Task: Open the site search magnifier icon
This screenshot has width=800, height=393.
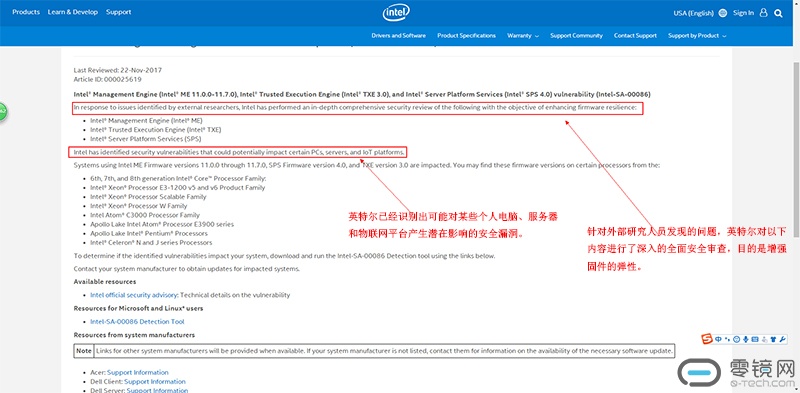Action: (x=778, y=13)
